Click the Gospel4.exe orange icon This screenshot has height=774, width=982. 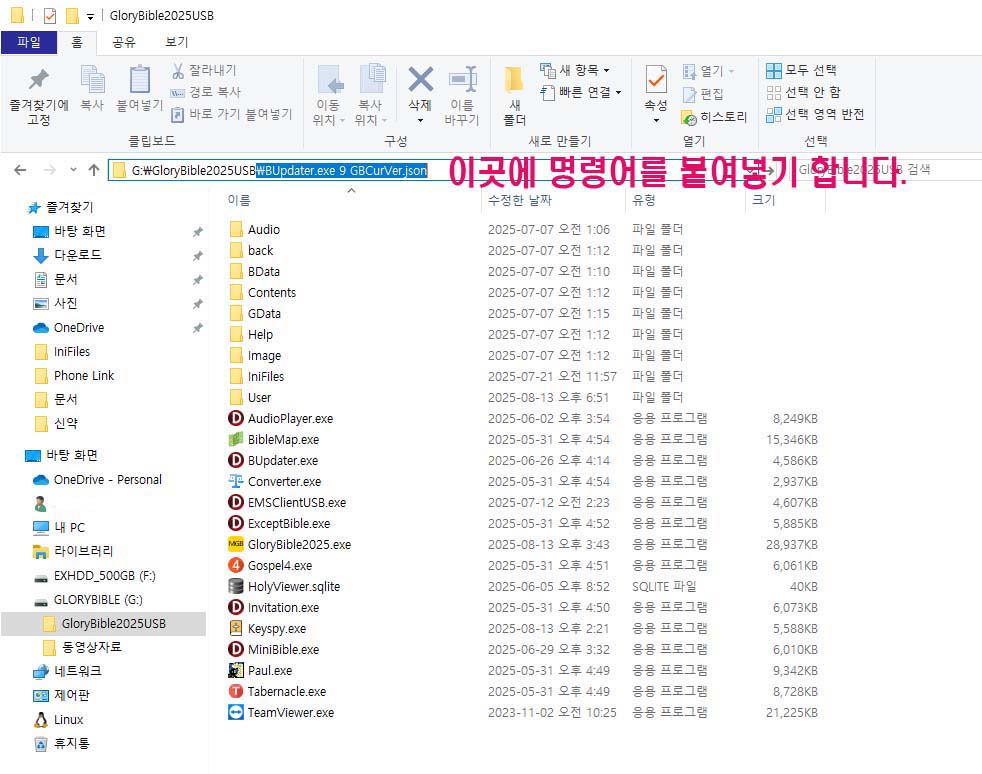click(235, 565)
